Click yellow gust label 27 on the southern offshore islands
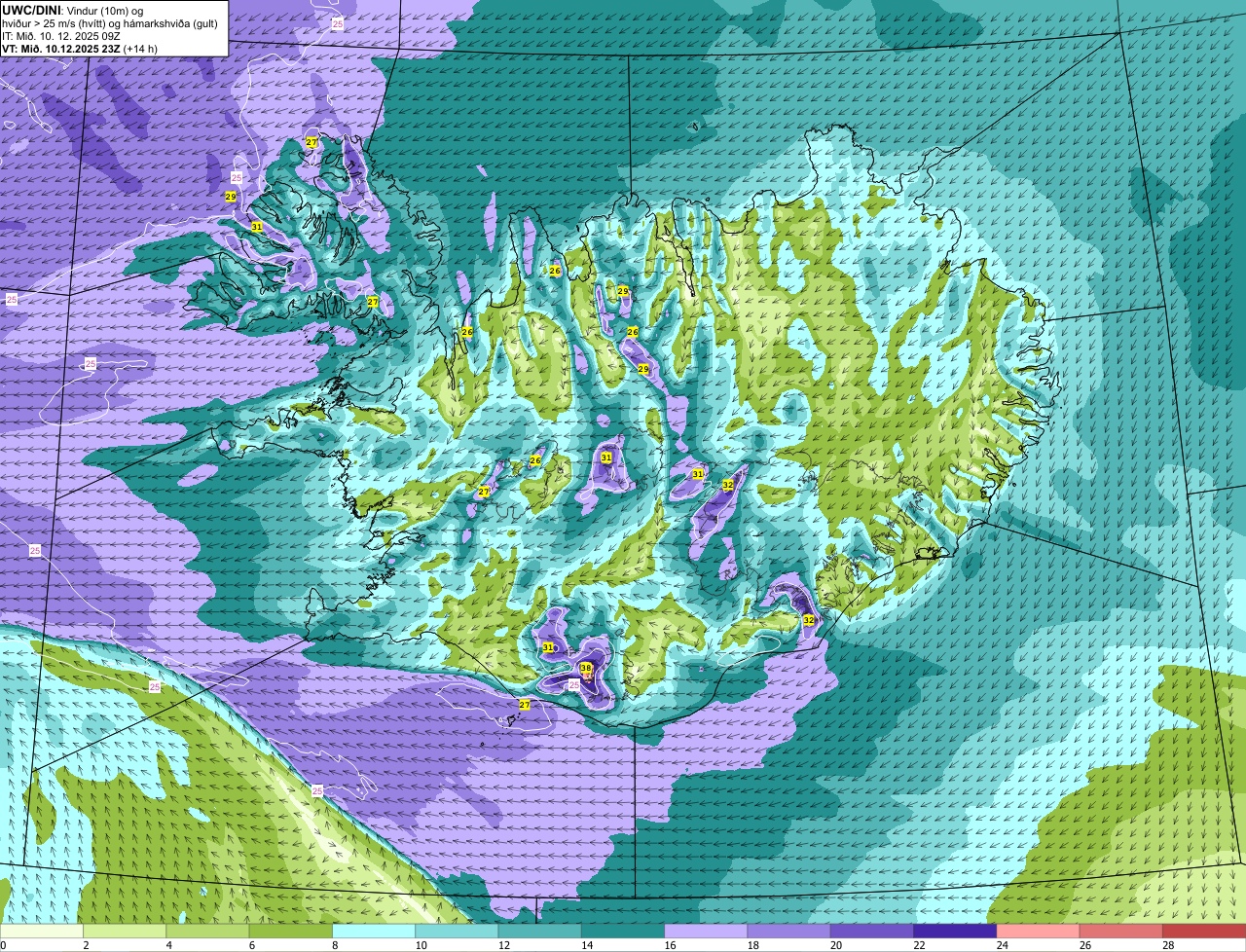Image resolution: width=1246 pixels, height=952 pixels. click(x=525, y=704)
